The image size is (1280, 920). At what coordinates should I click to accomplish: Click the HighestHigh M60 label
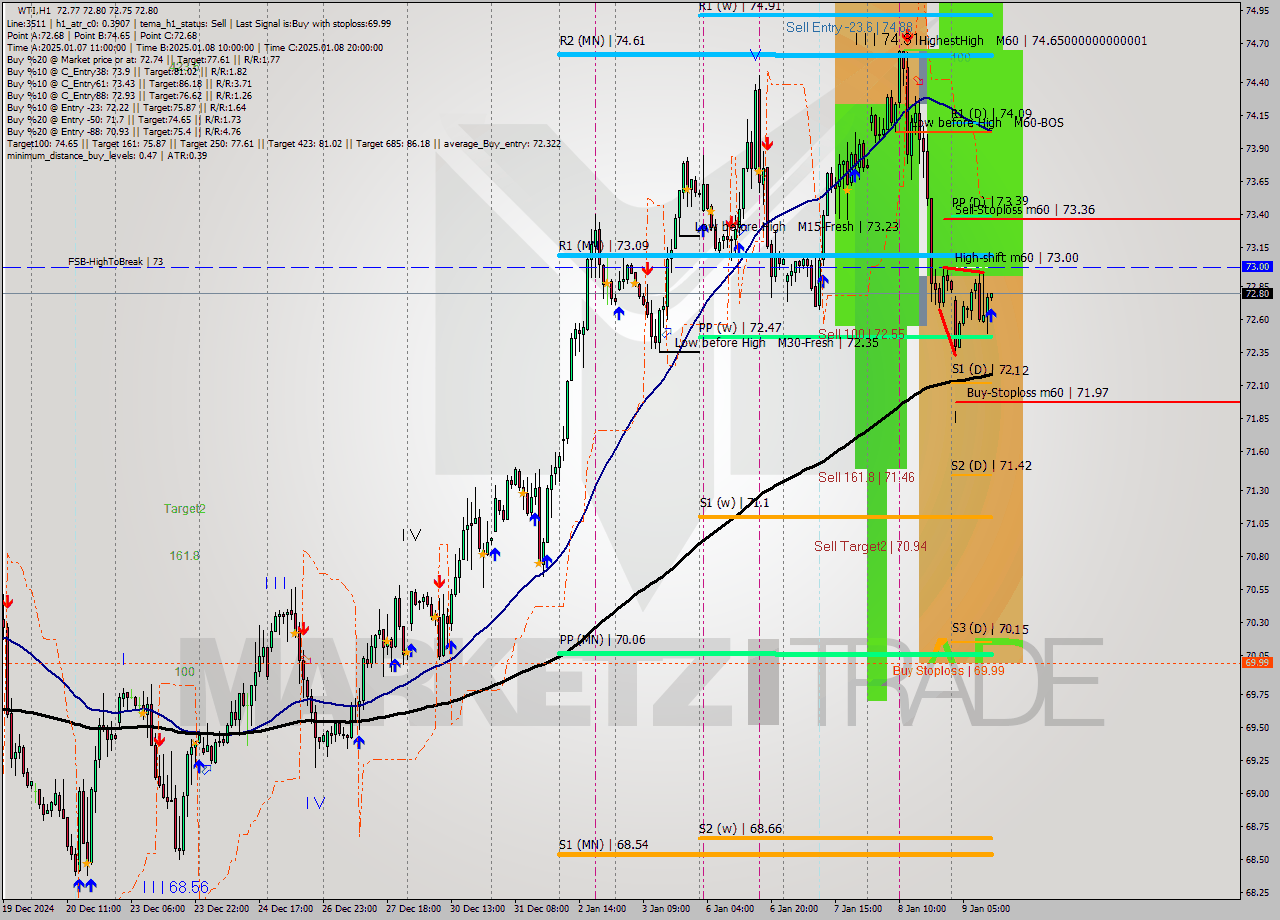[1033, 41]
